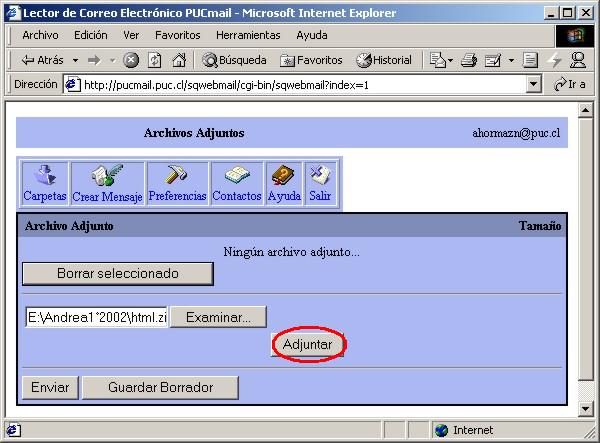Viewport: 600px width, 443px height.
Task: Click the status bar page icon
Action: (x=14, y=430)
